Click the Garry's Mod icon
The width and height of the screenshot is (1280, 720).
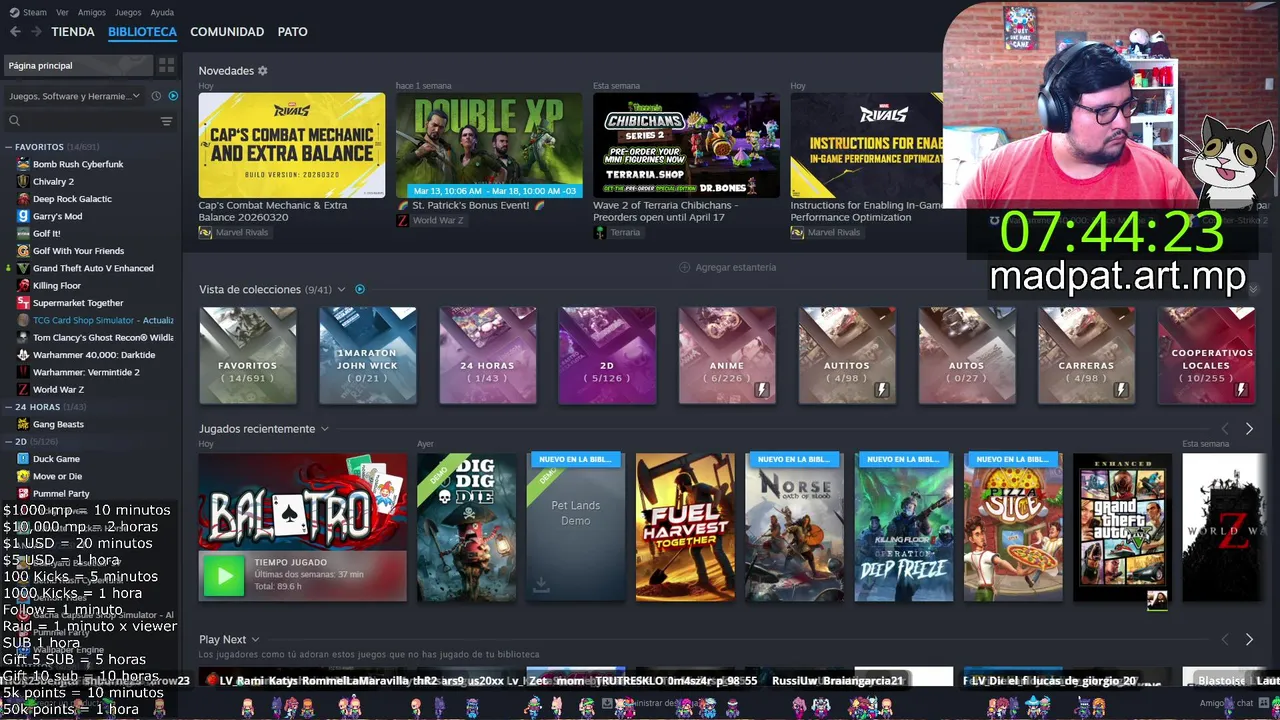click(x=23, y=216)
